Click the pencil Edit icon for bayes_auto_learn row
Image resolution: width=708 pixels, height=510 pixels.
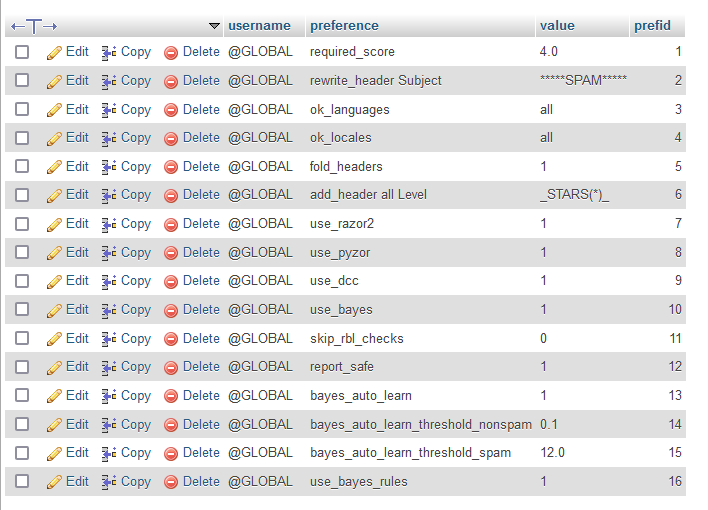[55, 396]
